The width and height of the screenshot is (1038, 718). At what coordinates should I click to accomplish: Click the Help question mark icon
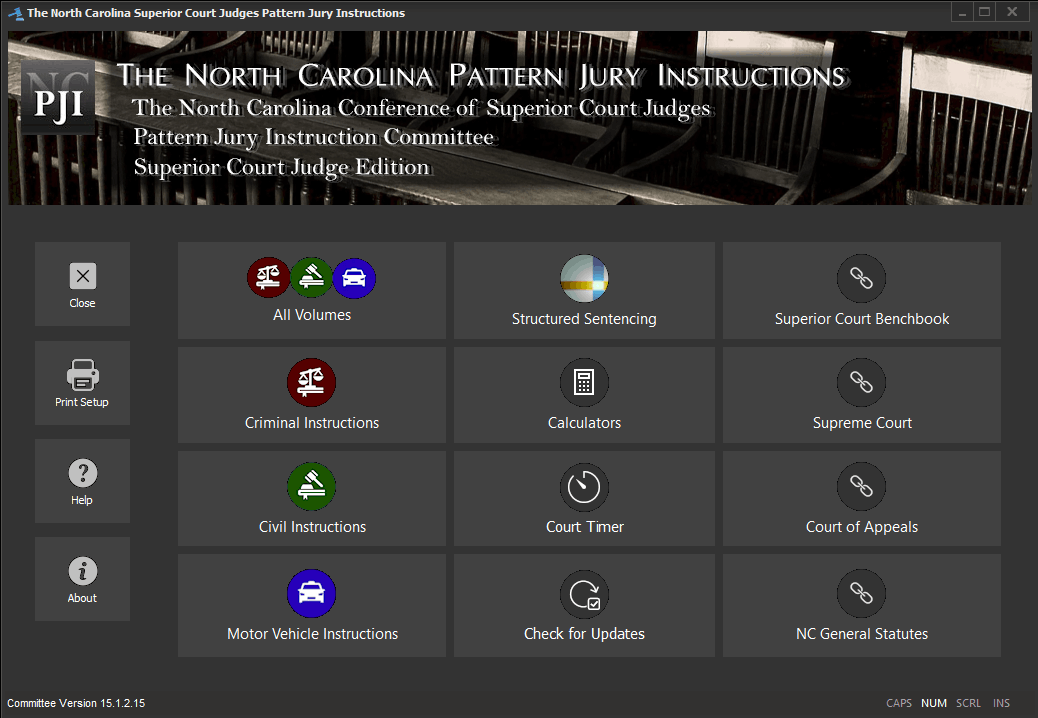[x=83, y=472]
